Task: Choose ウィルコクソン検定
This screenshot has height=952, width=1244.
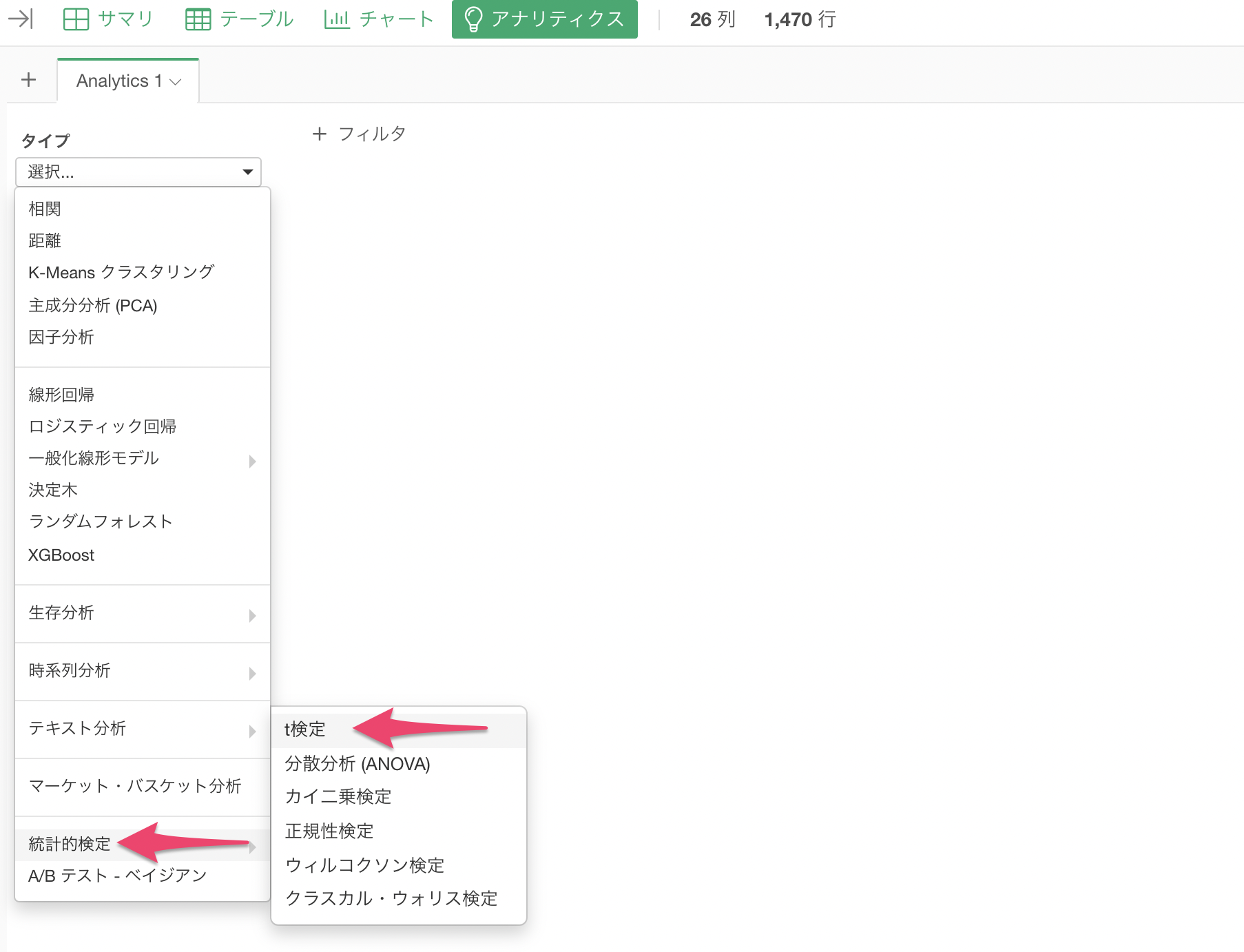Action: coord(399,865)
